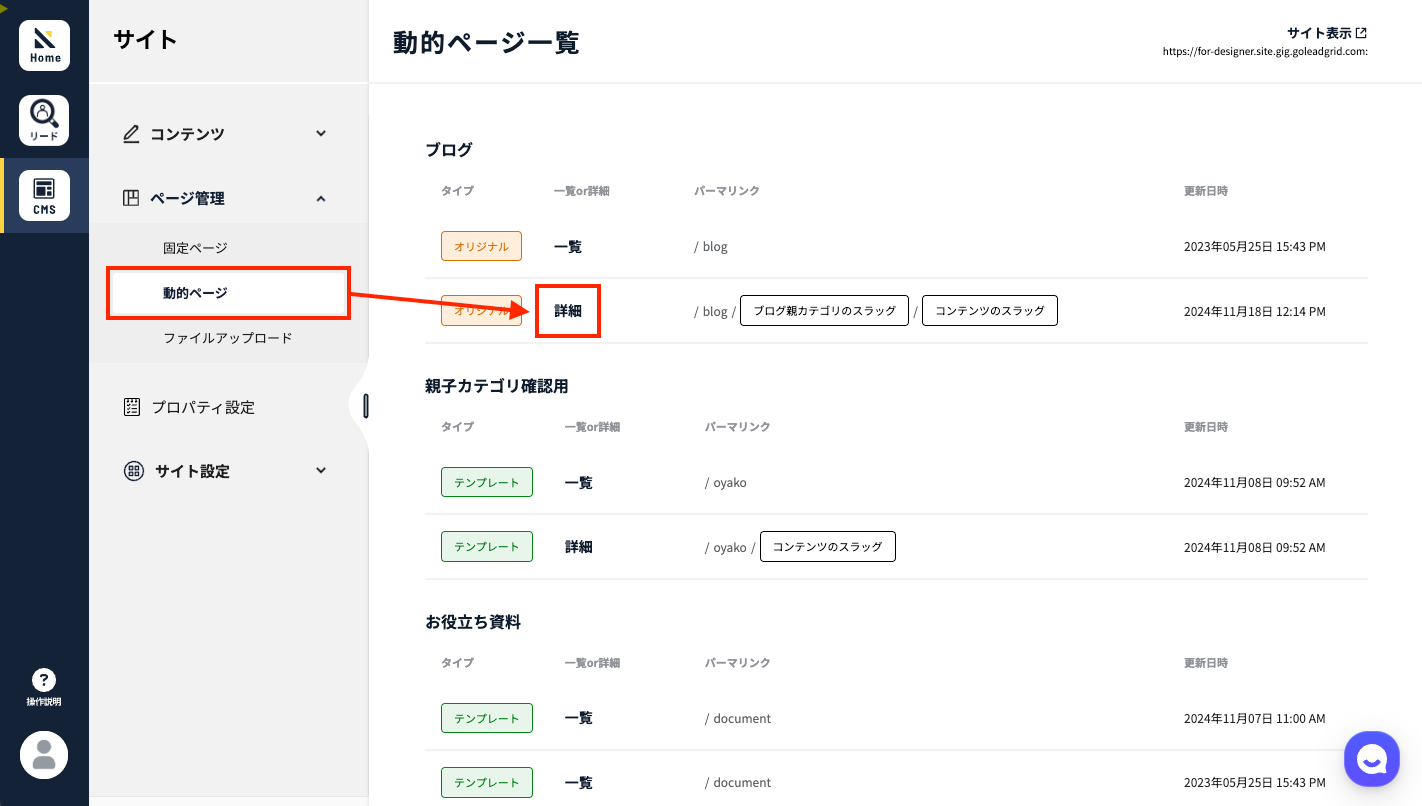This screenshot has width=1422, height=806.
Task: Click テンプレート badge in document row dated 2024年11月07日
Action: pyautogui.click(x=487, y=718)
